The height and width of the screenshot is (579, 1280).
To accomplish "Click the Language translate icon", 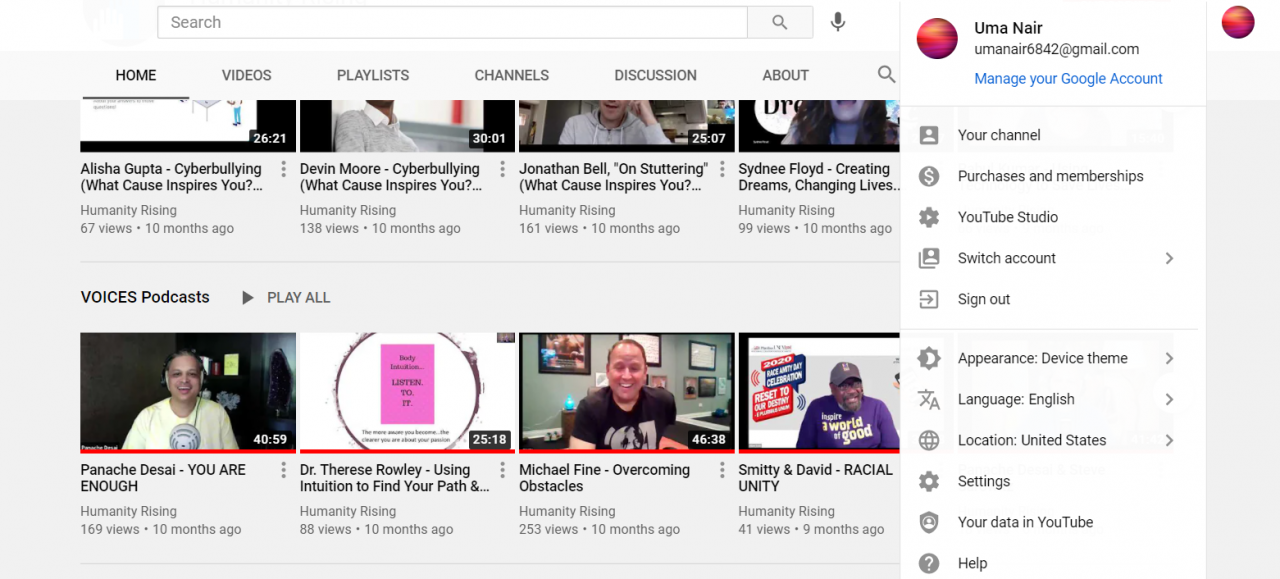I will [x=929, y=399].
